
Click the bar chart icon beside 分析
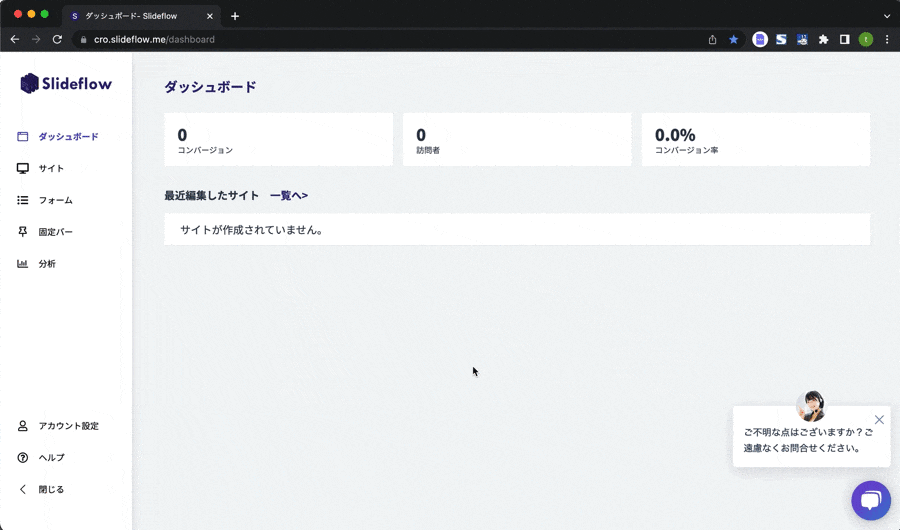[22, 264]
